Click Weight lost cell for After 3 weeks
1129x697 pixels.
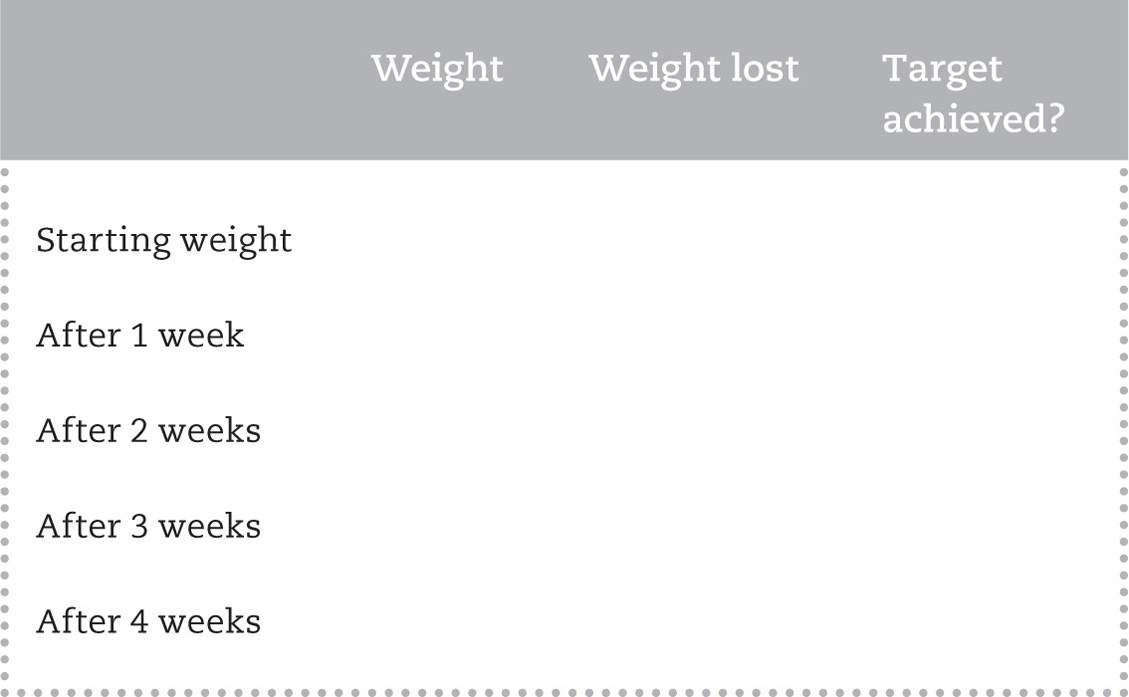(x=693, y=526)
